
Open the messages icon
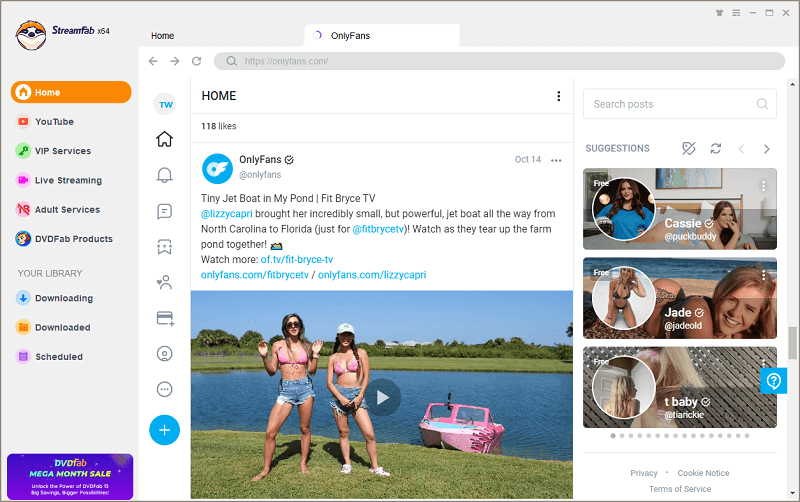pos(164,211)
